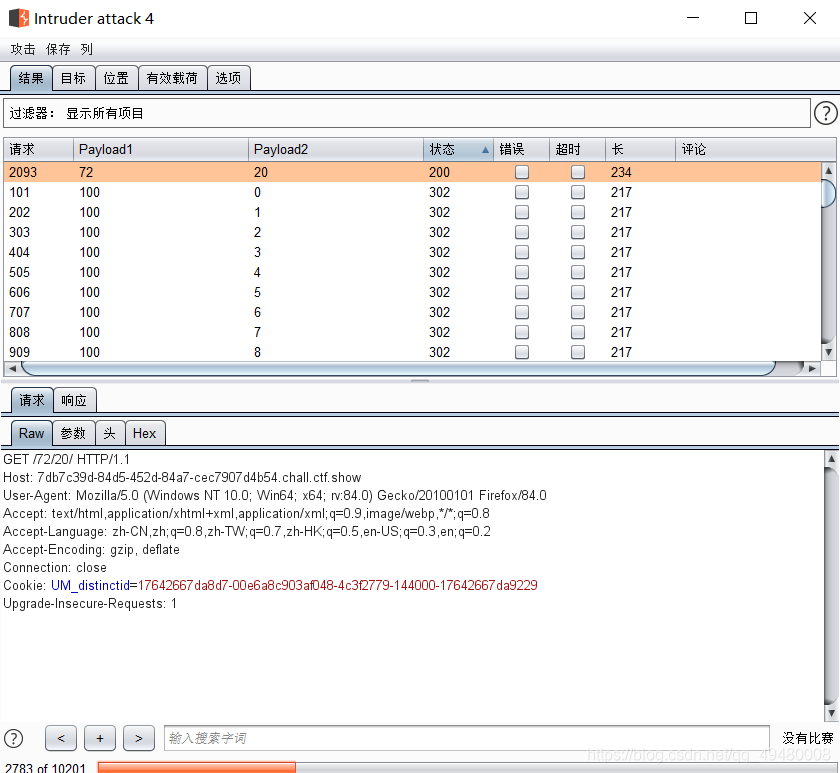This screenshot has width=840, height=773.
Task: Click the GET /72/20/ HTTP/1.1 request line
Action: [x=66, y=460]
